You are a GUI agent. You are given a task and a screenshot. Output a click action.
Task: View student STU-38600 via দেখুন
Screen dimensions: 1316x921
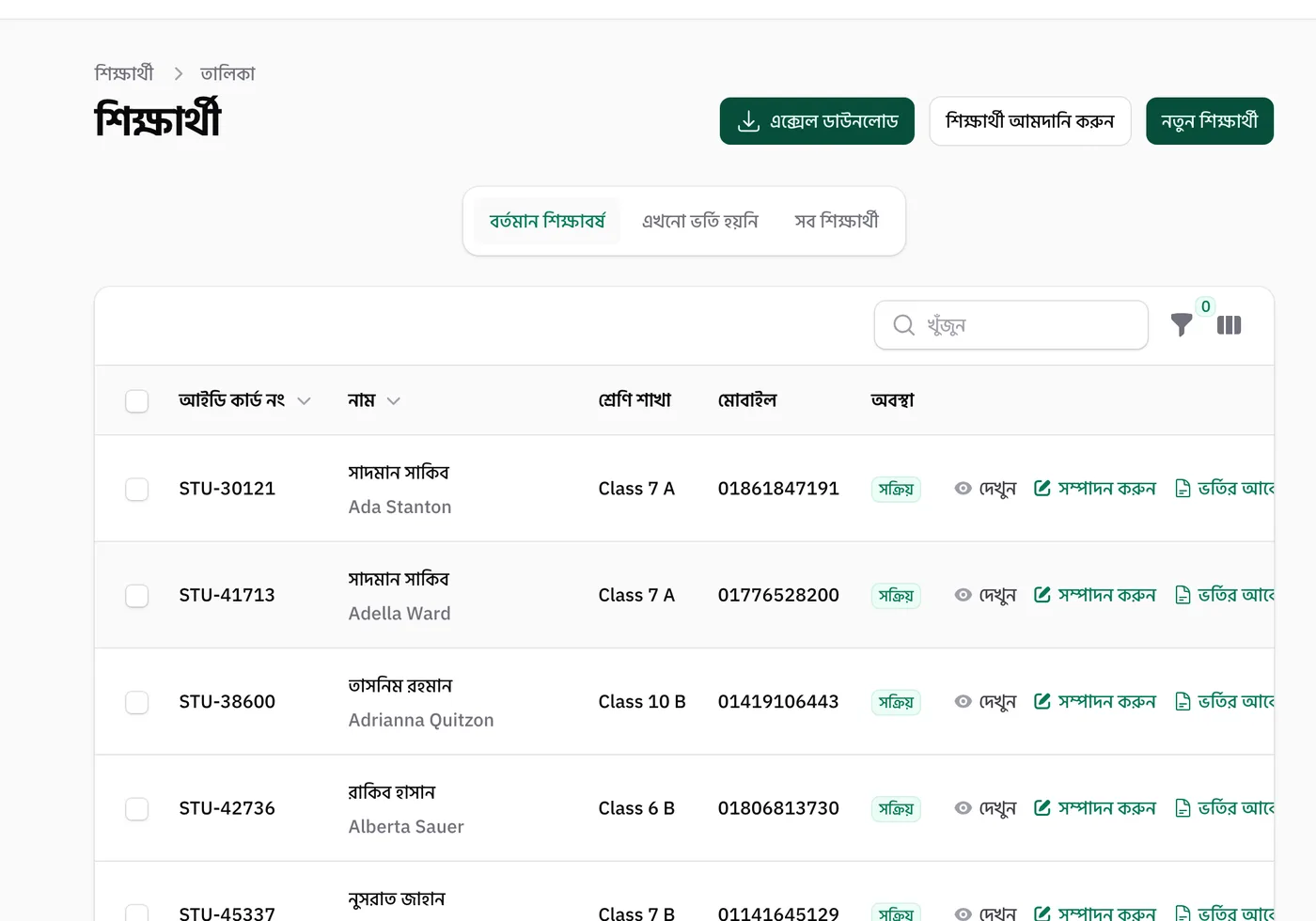[985, 702]
